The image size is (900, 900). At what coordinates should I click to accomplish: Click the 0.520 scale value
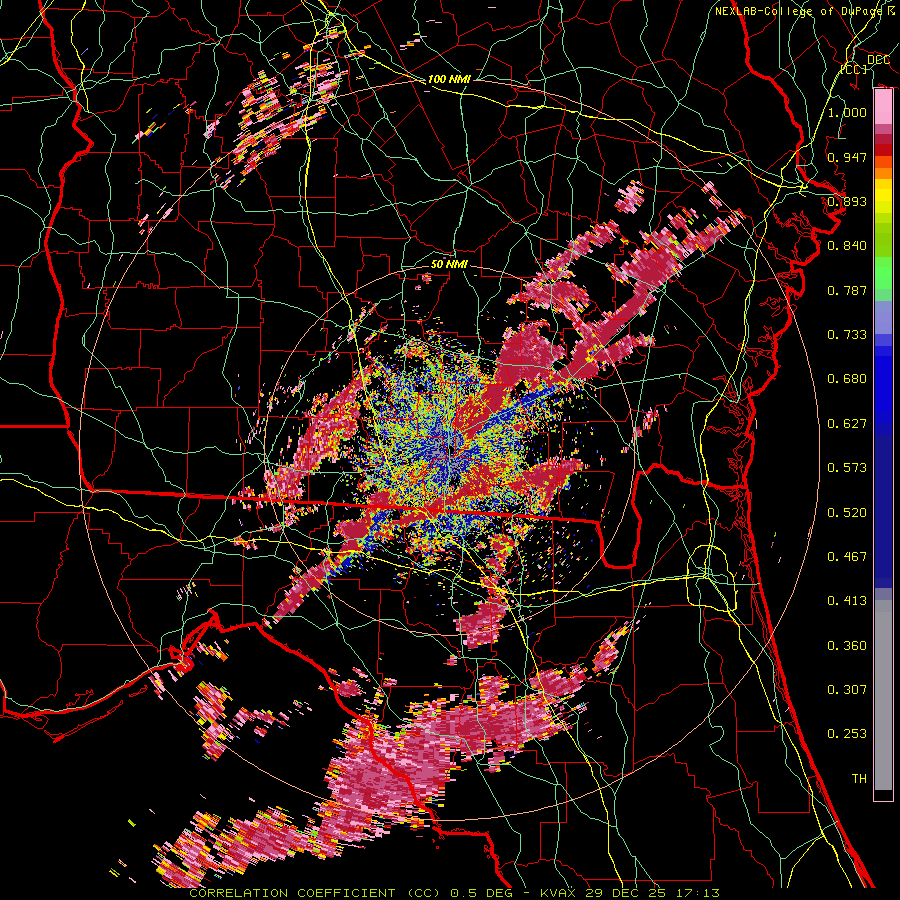pyautogui.click(x=847, y=513)
